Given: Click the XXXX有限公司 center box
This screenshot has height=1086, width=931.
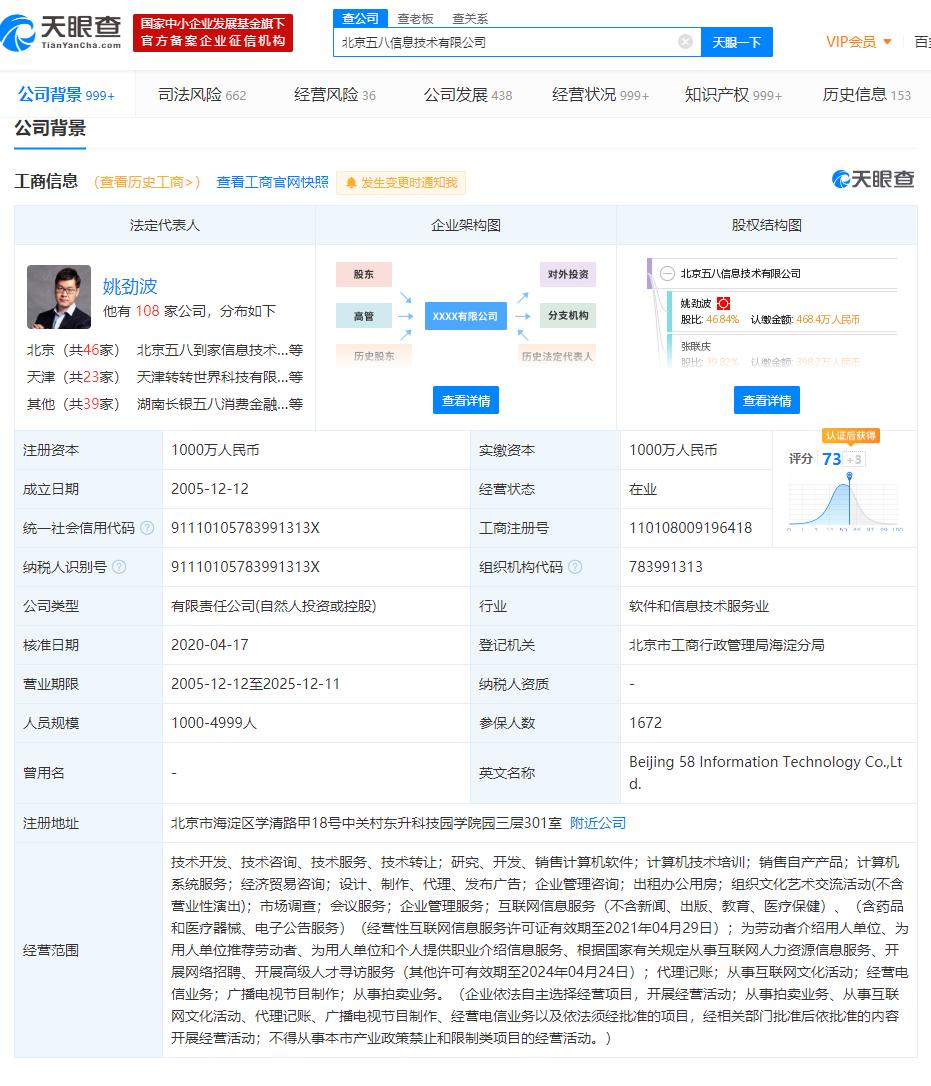Looking at the screenshot, I should coord(466,316).
